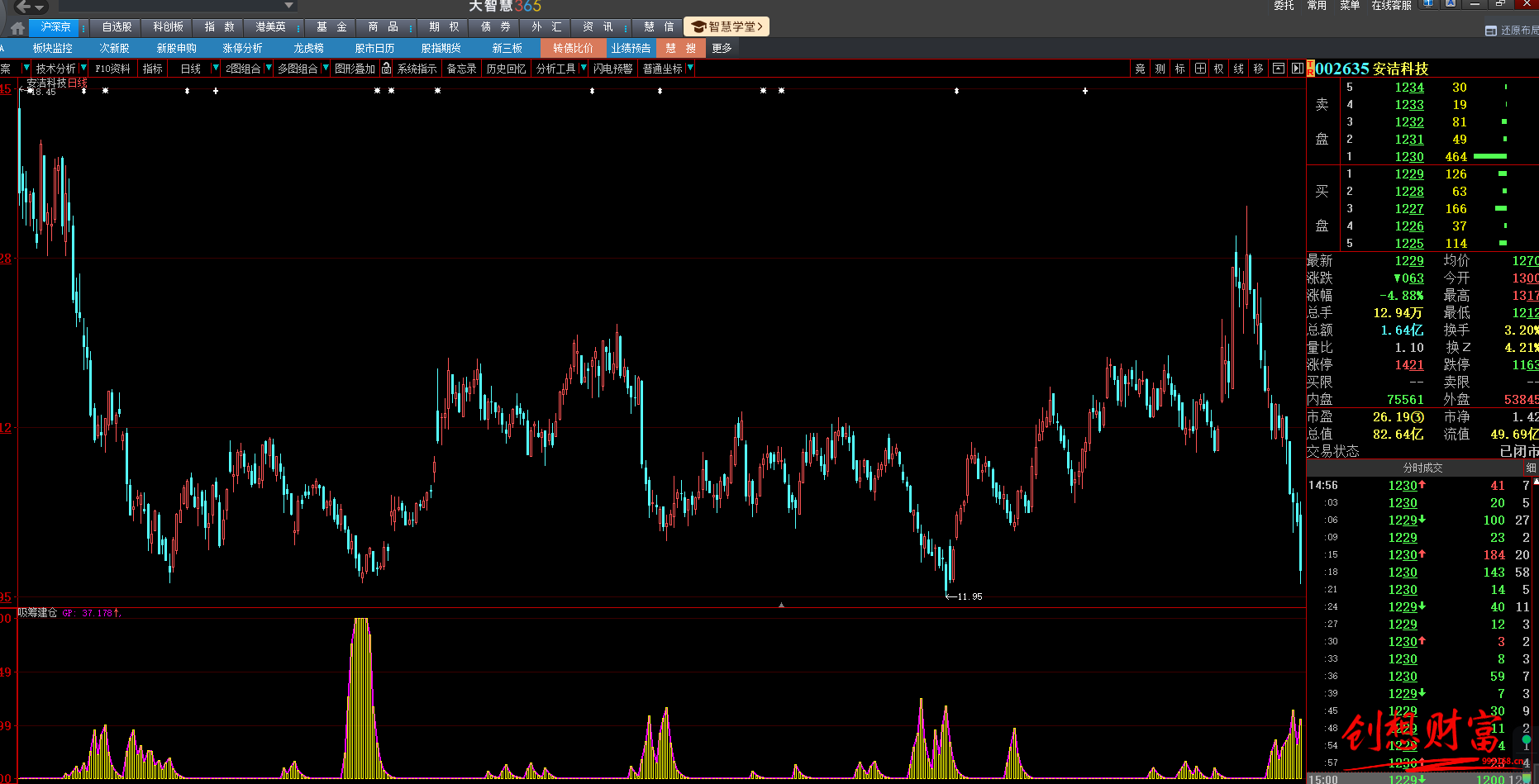Open the 期权 tab
The height and width of the screenshot is (784, 1539).
(444, 27)
